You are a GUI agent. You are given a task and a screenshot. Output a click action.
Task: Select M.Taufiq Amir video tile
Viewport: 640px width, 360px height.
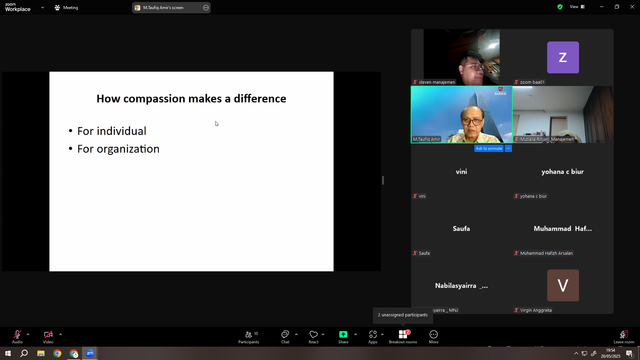pos(462,115)
